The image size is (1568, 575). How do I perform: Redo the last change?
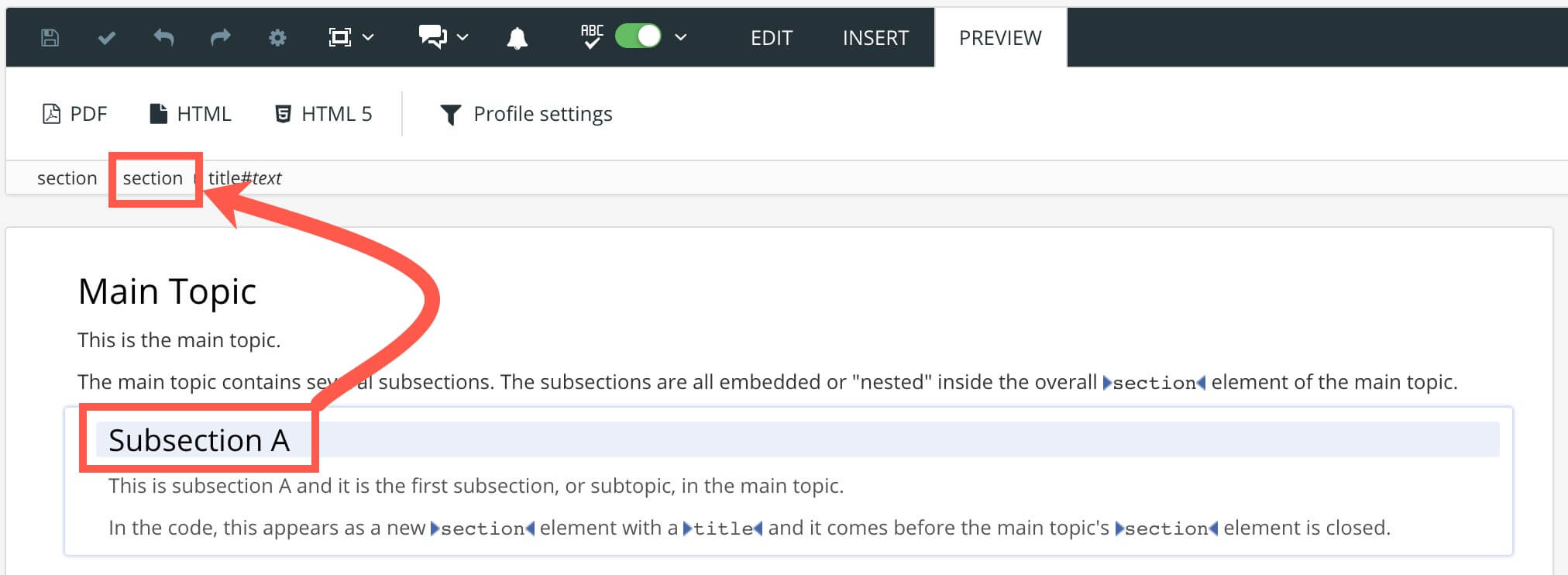[220, 36]
